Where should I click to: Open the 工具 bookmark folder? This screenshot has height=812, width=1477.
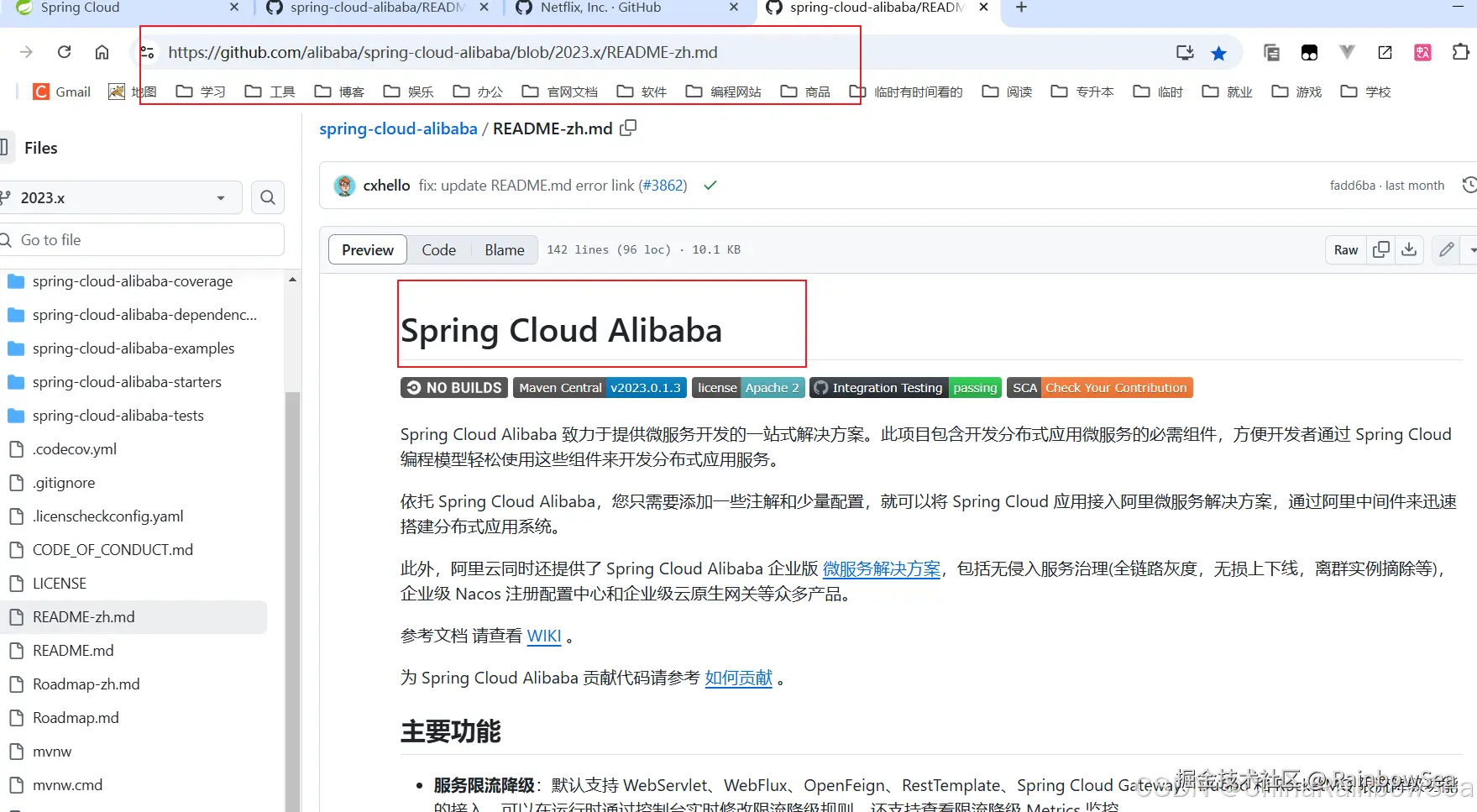pyautogui.click(x=270, y=92)
